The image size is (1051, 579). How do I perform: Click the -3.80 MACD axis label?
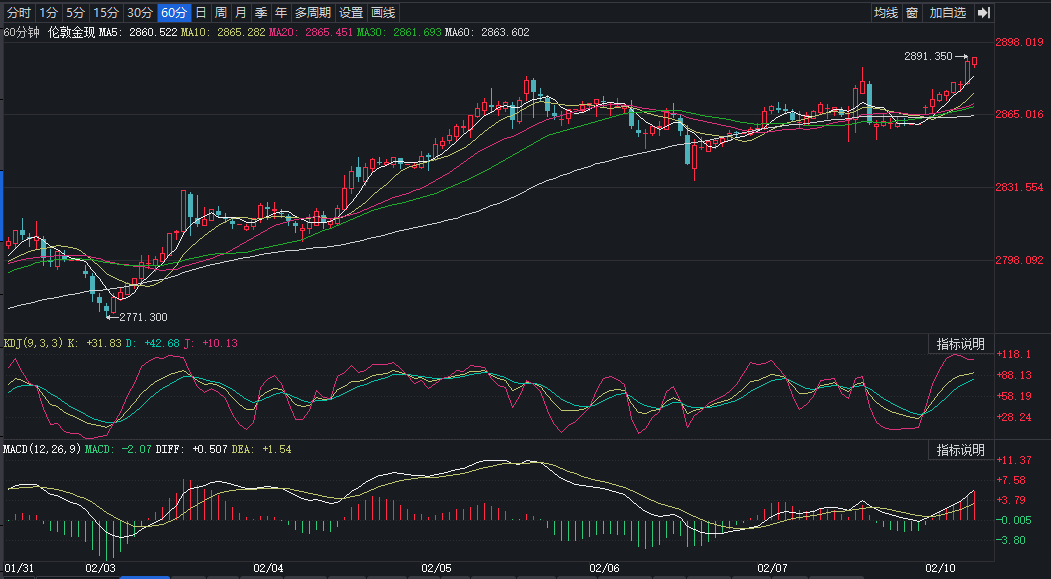tap(1011, 540)
